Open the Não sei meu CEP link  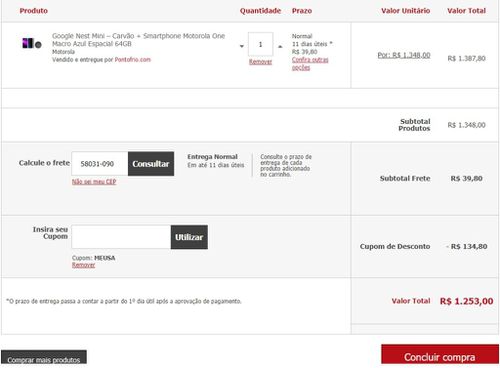click(x=94, y=182)
